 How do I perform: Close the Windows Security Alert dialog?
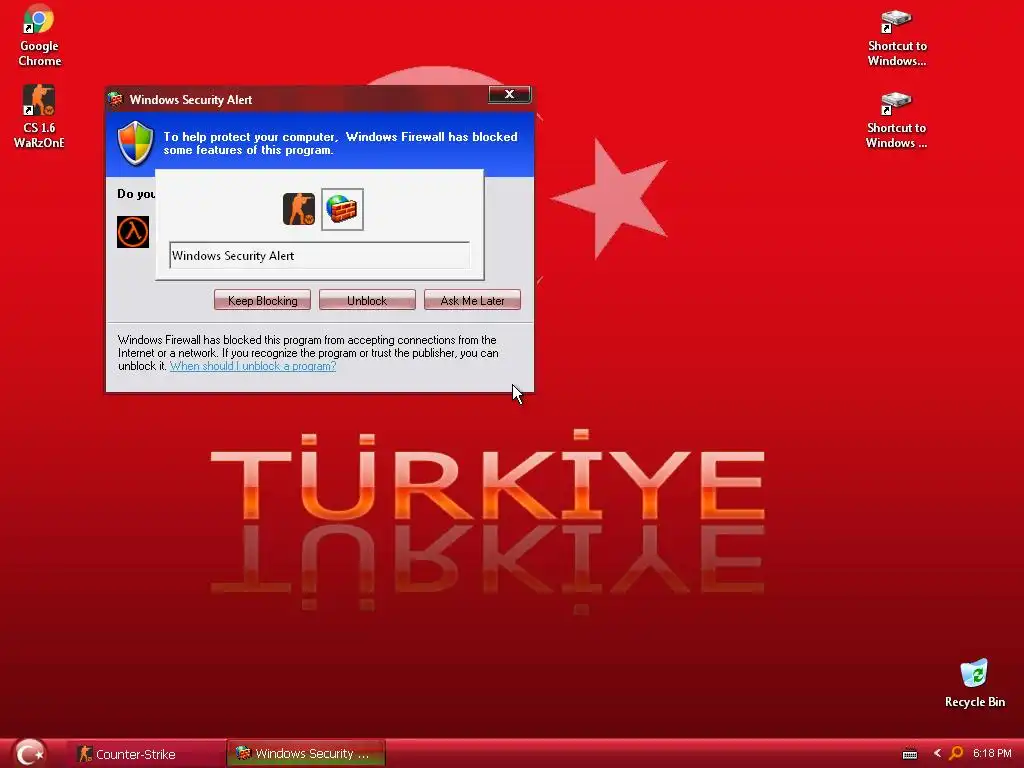point(509,94)
